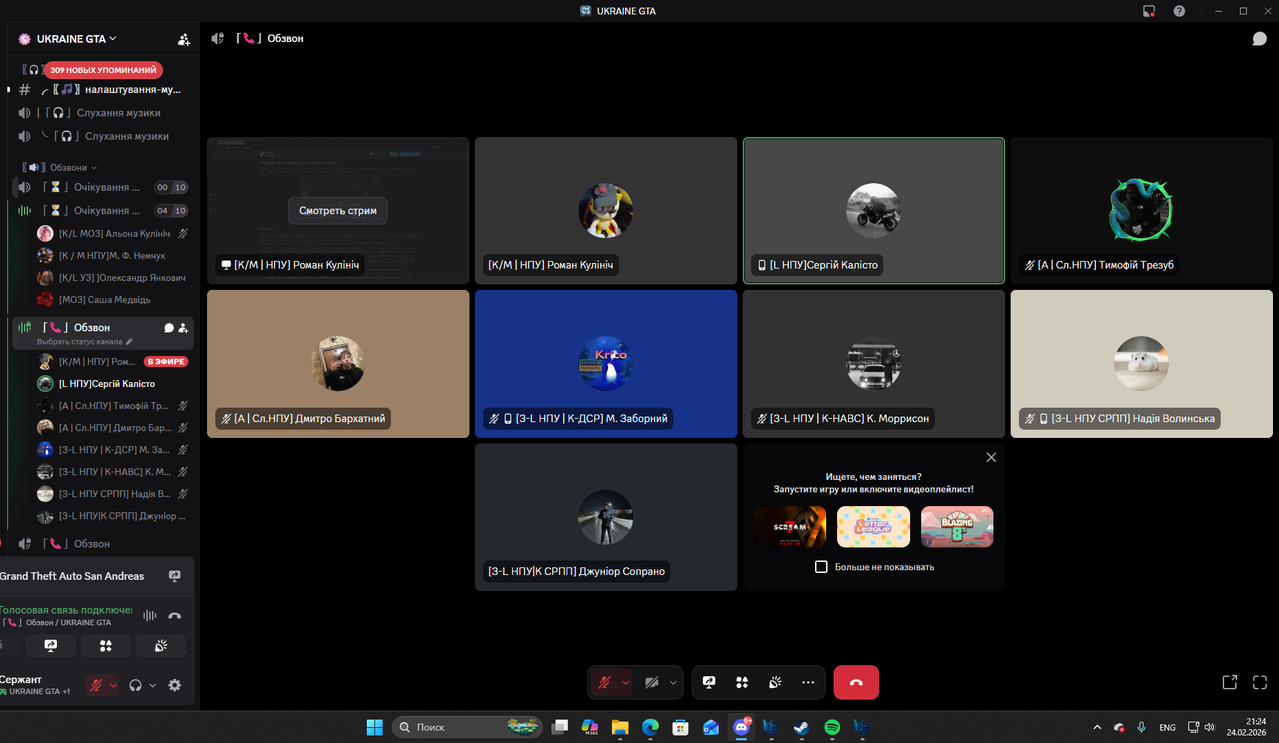Show the call chat bubble icon in header
Screen dimensions: 1279x743
click(x=1259, y=38)
